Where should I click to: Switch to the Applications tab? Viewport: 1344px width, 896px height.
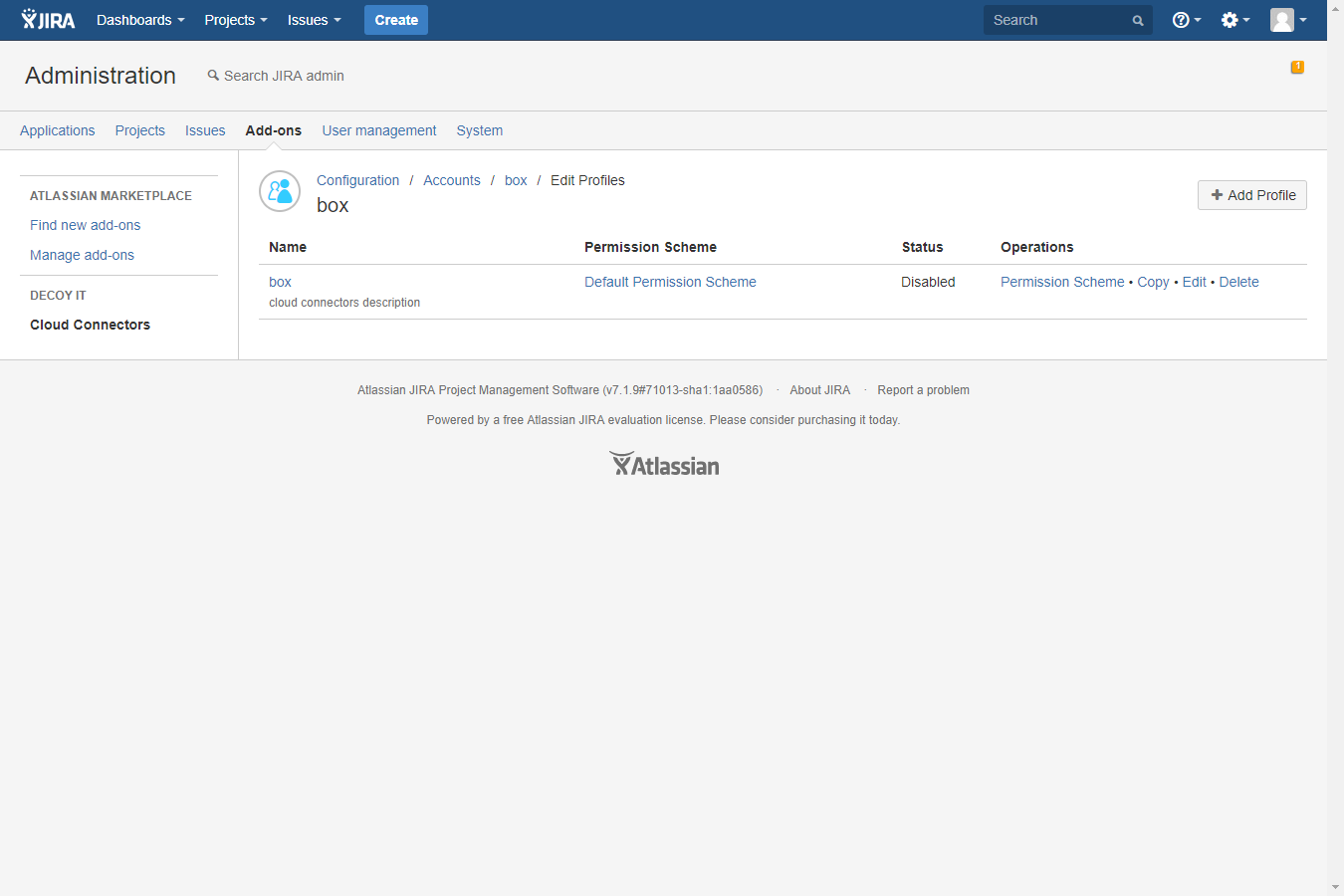pos(58,130)
